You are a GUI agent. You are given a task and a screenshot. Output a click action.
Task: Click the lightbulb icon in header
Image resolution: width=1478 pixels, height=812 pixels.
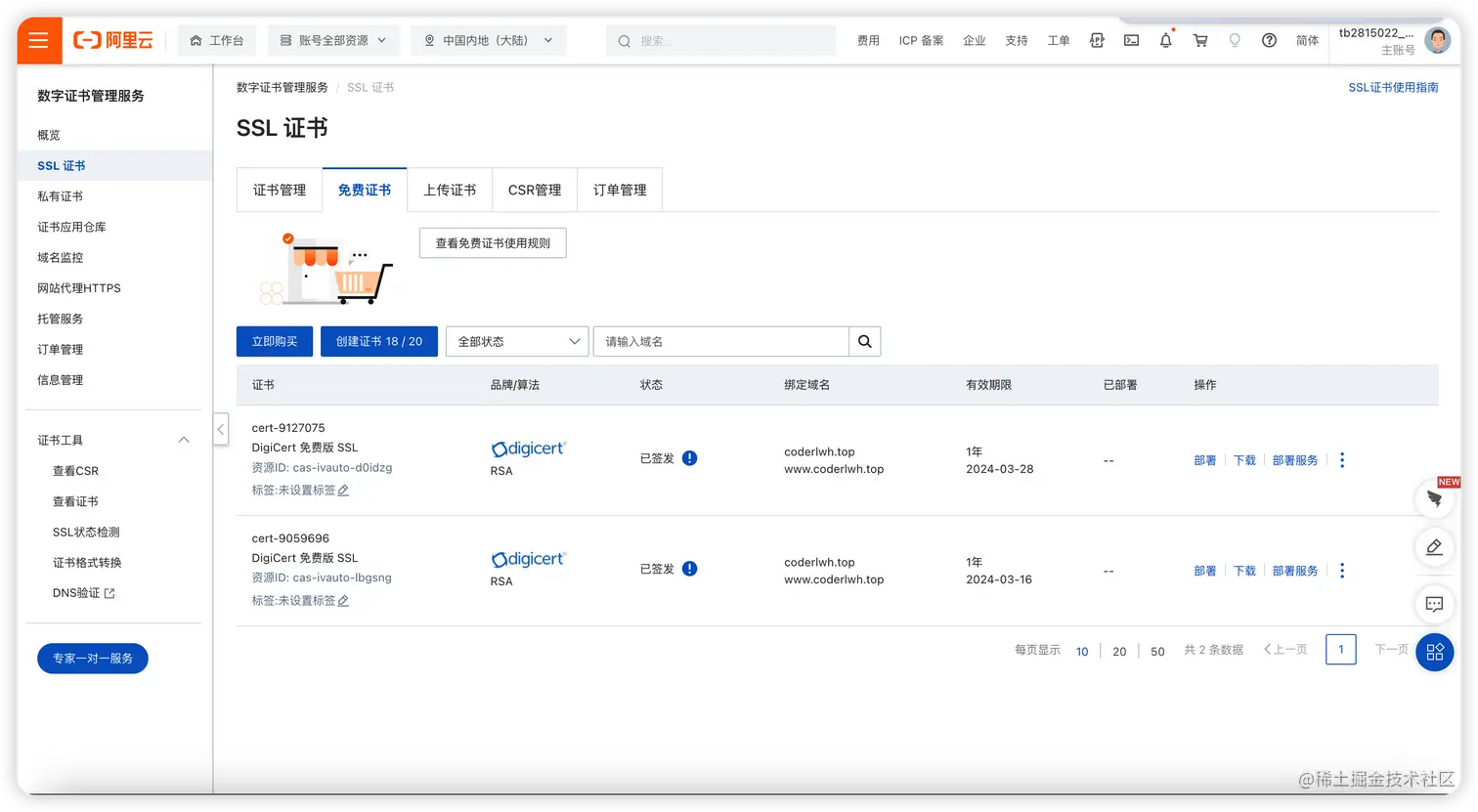tap(1235, 40)
